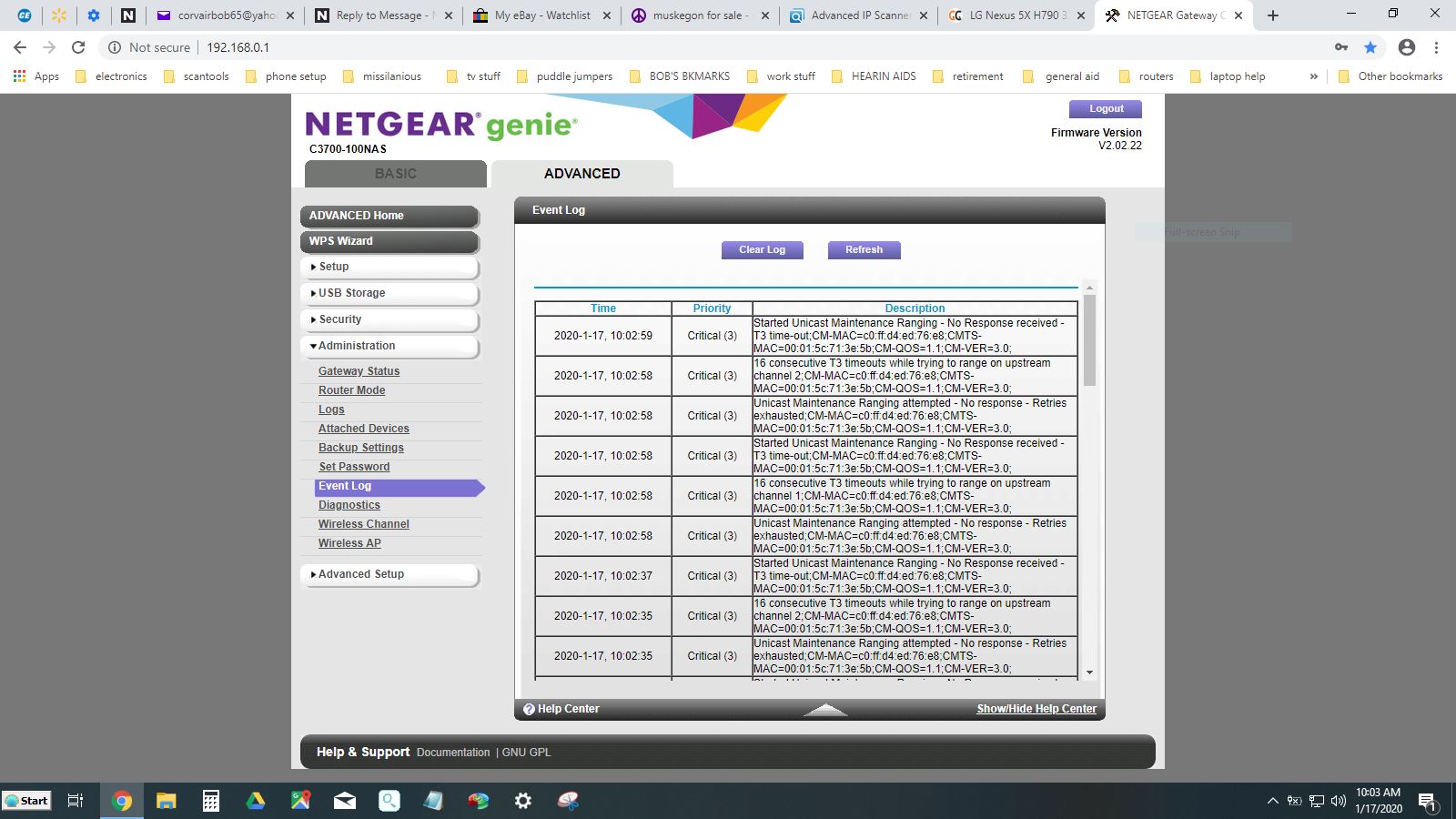This screenshot has height=819, width=1456.
Task: Switch to Advanced IP Scanner tab
Action: (x=859, y=15)
